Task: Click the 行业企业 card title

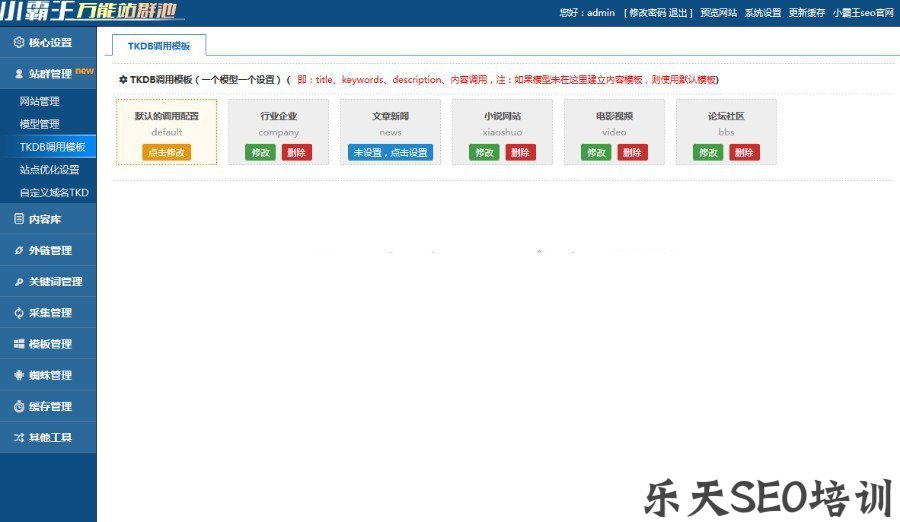Action: (x=278, y=116)
